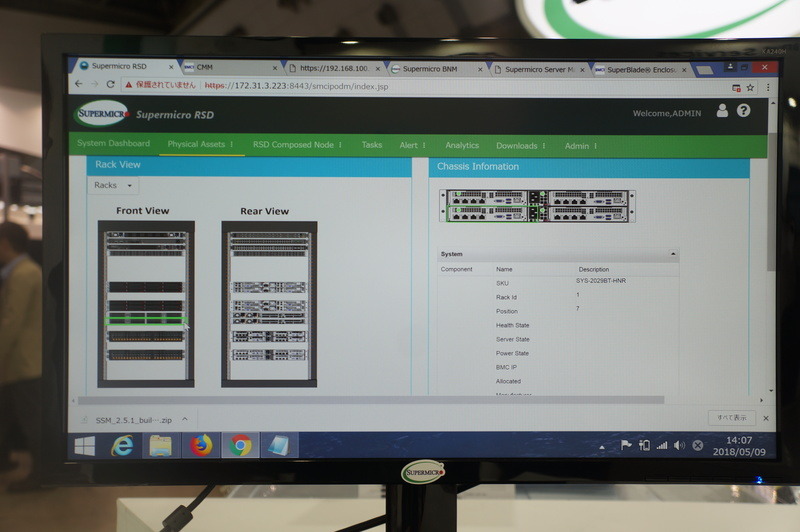The image size is (800, 532).
Task: Click the Health State row label
Action: point(512,325)
